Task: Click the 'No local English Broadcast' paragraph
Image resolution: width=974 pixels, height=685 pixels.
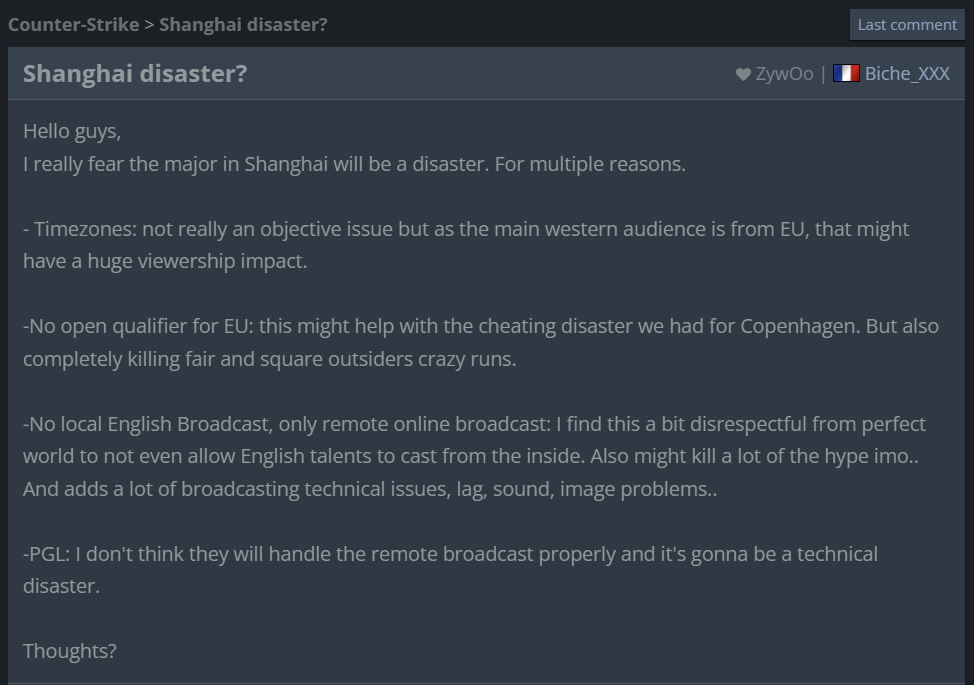Action: click(x=474, y=424)
